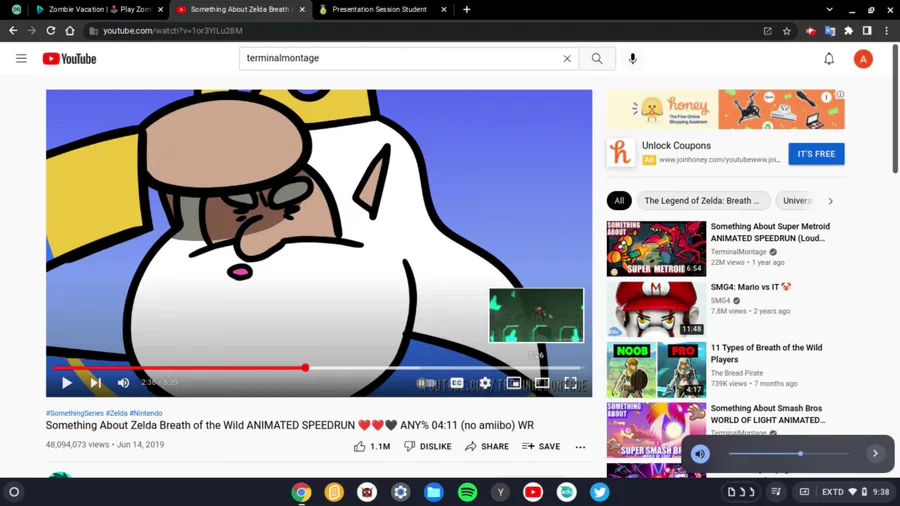The image size is (900, 506).
Task: Go to browser home page
Action: pyautogui.click(x=69, y=31)
